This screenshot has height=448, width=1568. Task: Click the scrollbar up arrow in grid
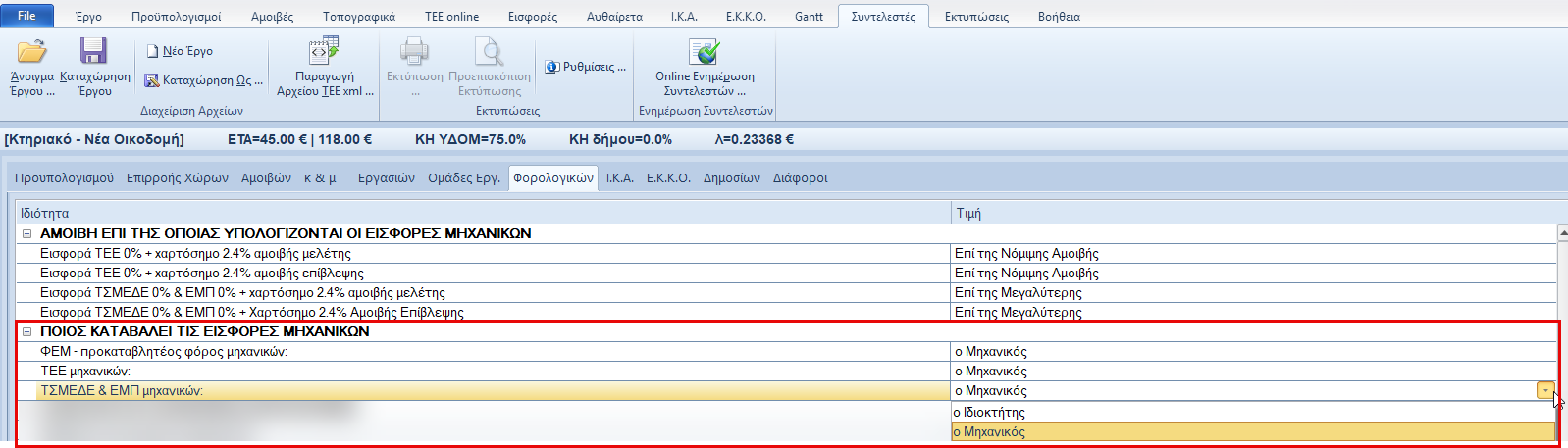[1562, 233]
